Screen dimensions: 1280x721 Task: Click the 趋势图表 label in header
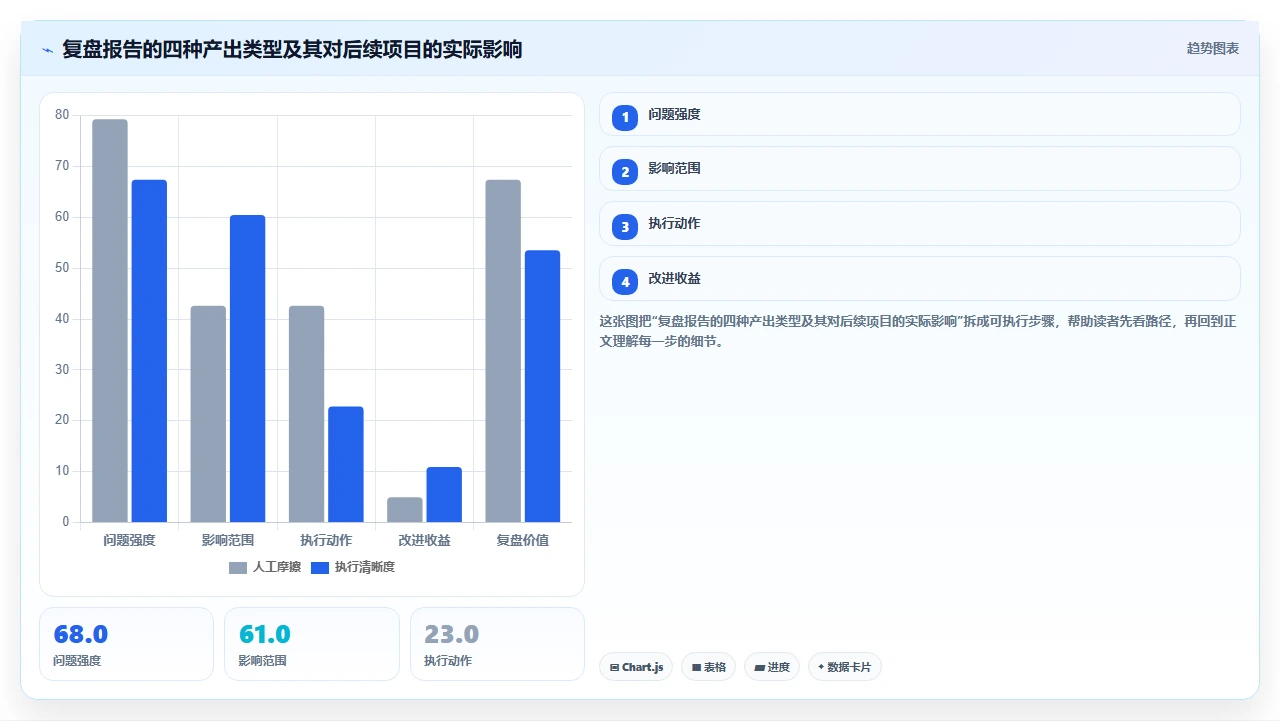click(x=1213, y=48)
